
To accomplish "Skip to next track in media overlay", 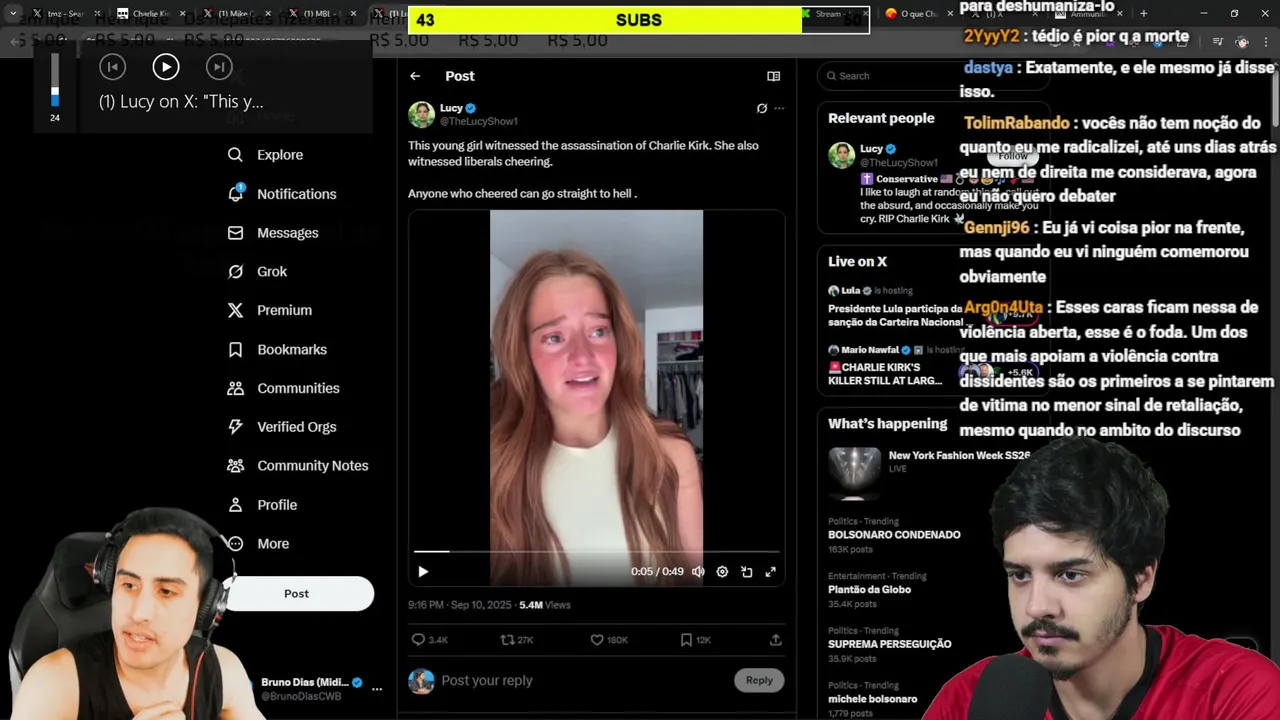I will click(x=219, y=67).
